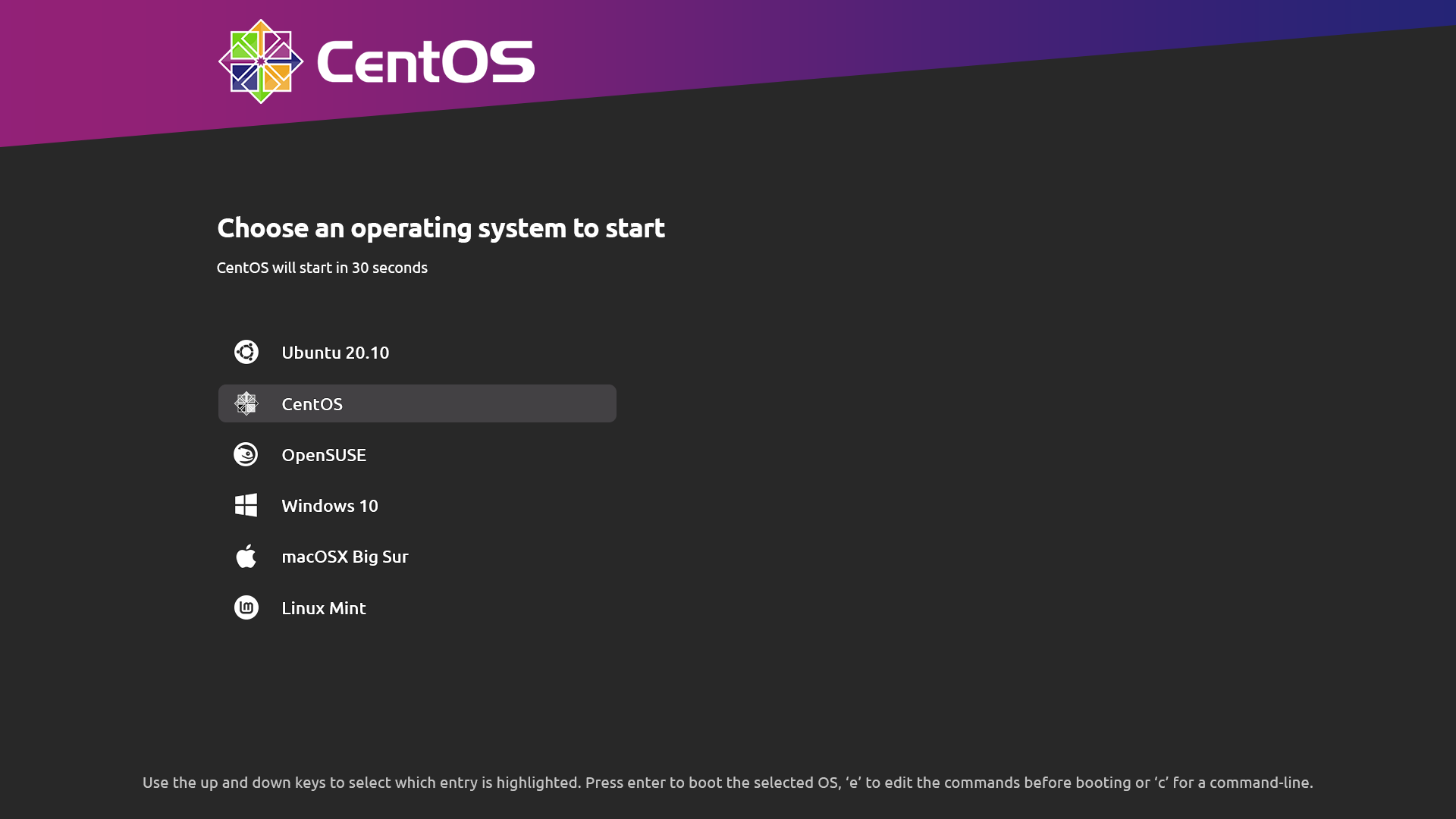Click the CentOS pinwheel icon in list
This screenshot has height=819, width=1456.
coord(246,403)
